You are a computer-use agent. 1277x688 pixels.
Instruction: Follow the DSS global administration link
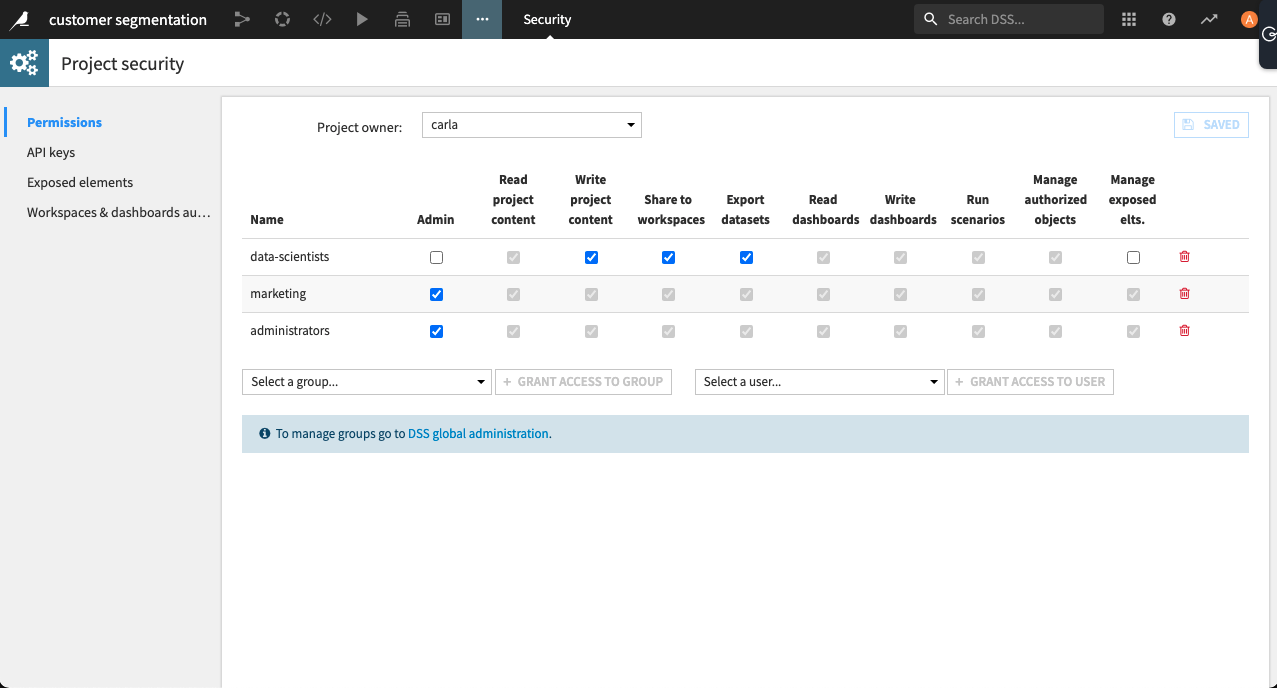tap(478, 434)
